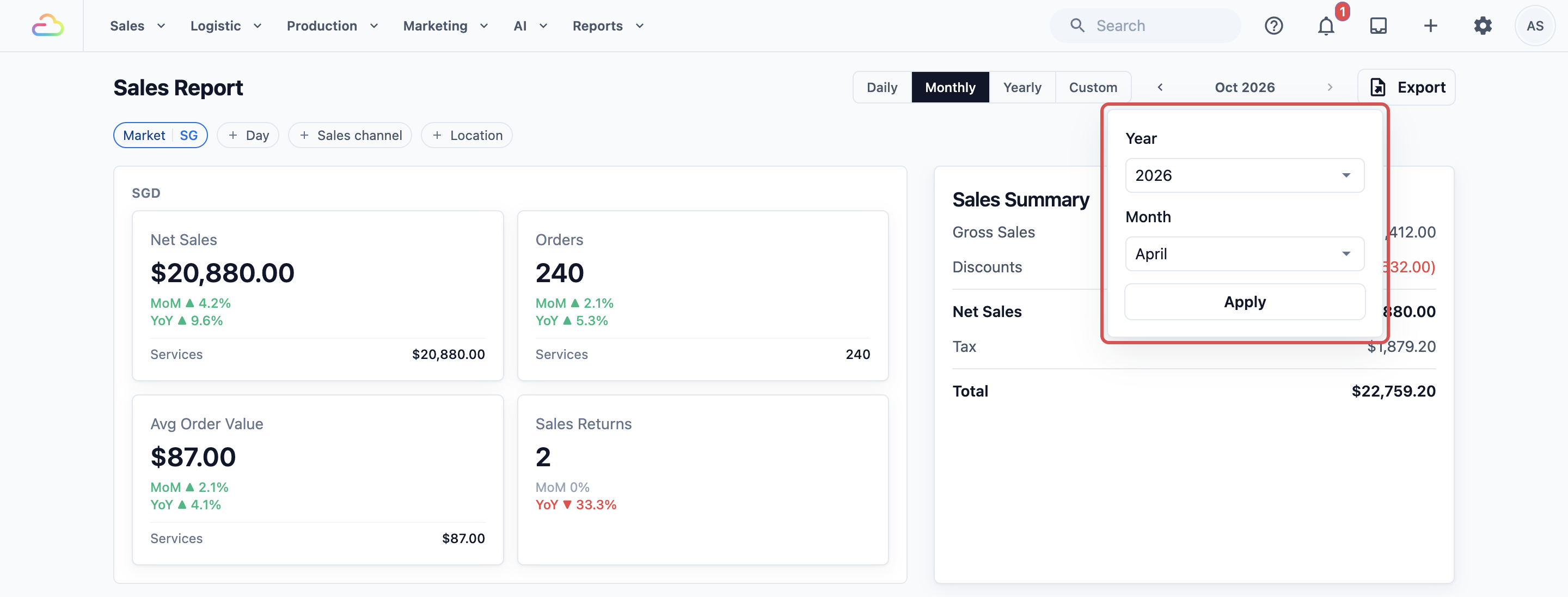Click the Sales Returns card title
Image resolution: width=1568 pixels, height=597 pixels.
[583, 424]
